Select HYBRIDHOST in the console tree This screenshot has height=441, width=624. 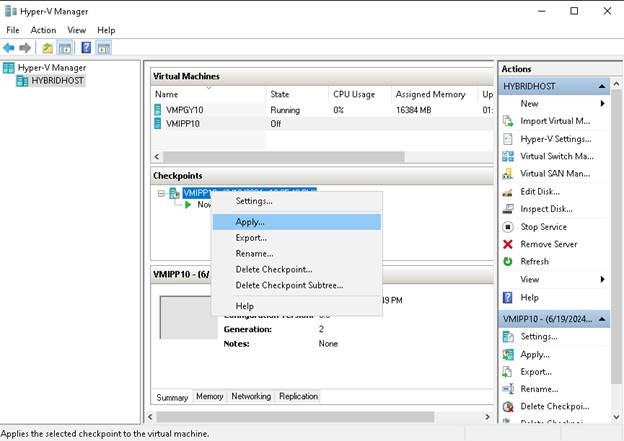57,81
